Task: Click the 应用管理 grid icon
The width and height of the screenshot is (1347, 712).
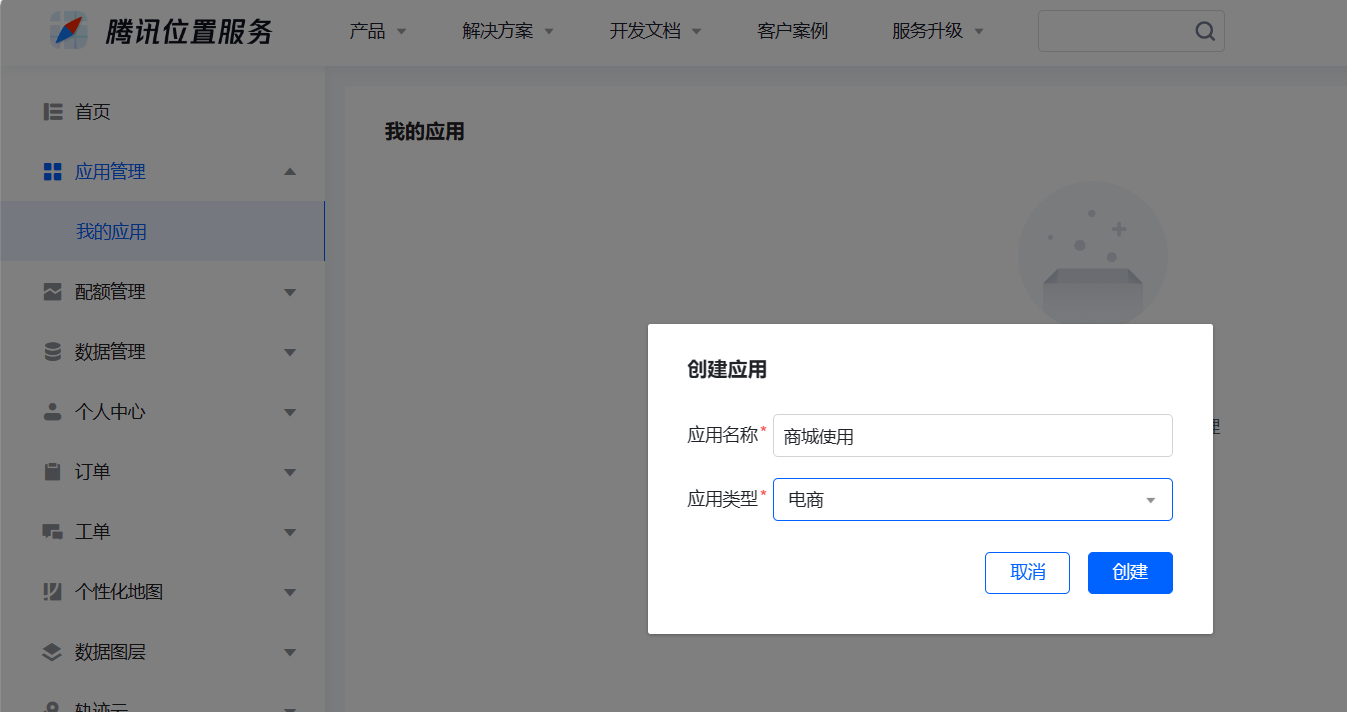Action: pyautogui.click(x=53, y=172)
